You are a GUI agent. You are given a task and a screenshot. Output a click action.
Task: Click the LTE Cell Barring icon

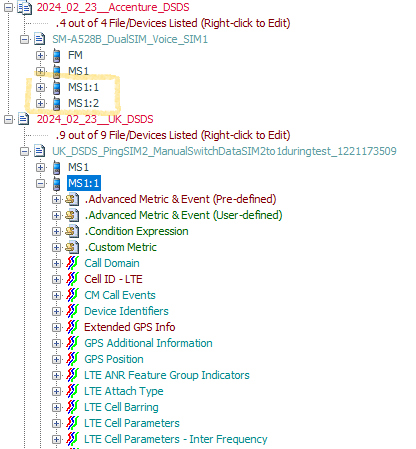(72, 407)
